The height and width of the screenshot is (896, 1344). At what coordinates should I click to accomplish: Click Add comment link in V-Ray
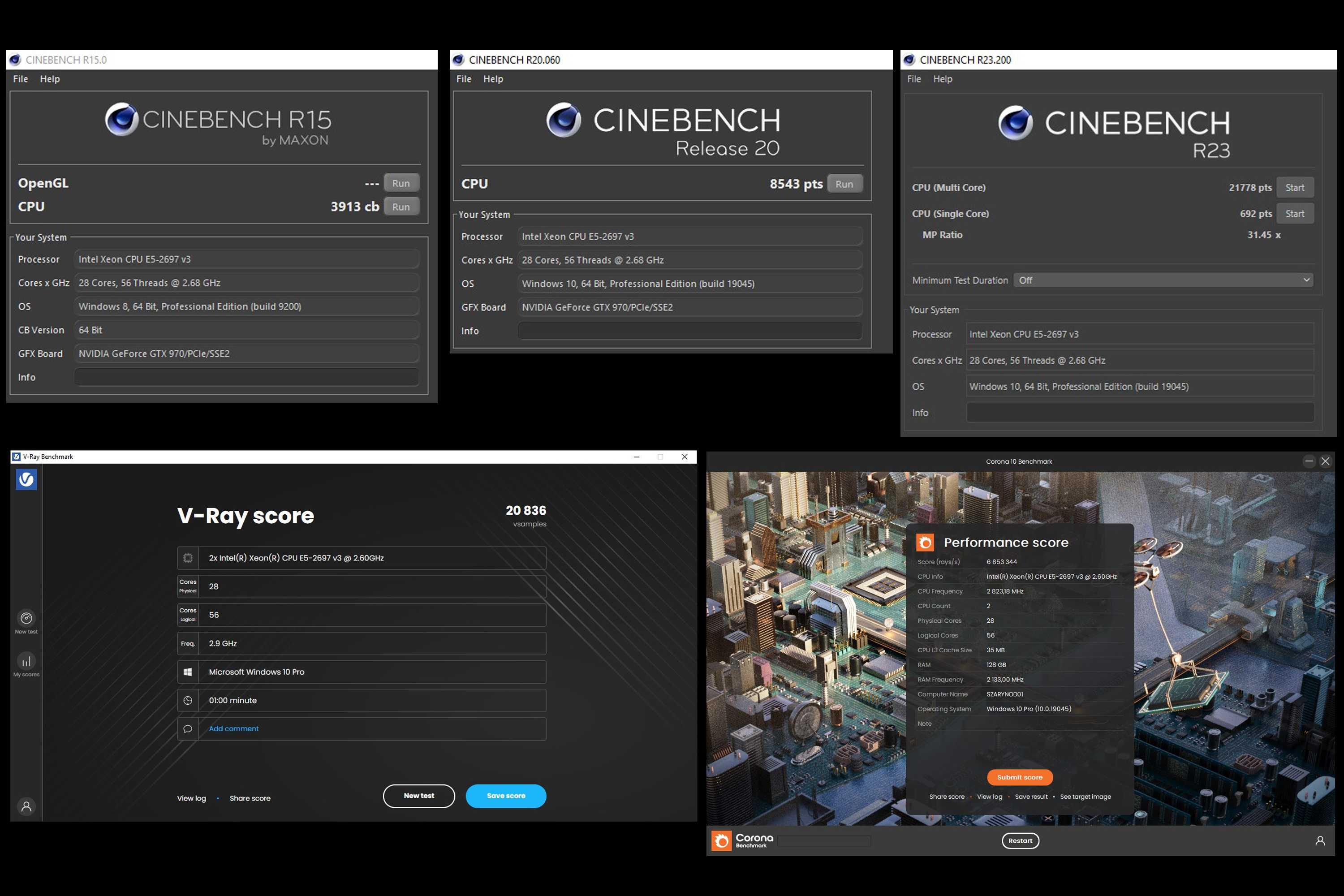234,728
